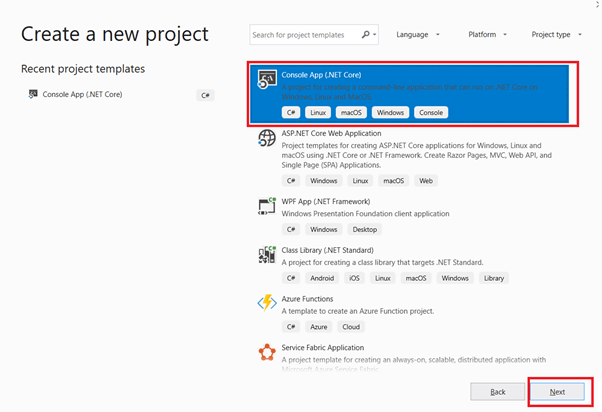This screenshot has height=412, width=602.
Task: Click the Console App (.NET Core) template icon
Action: coord(267,79)
